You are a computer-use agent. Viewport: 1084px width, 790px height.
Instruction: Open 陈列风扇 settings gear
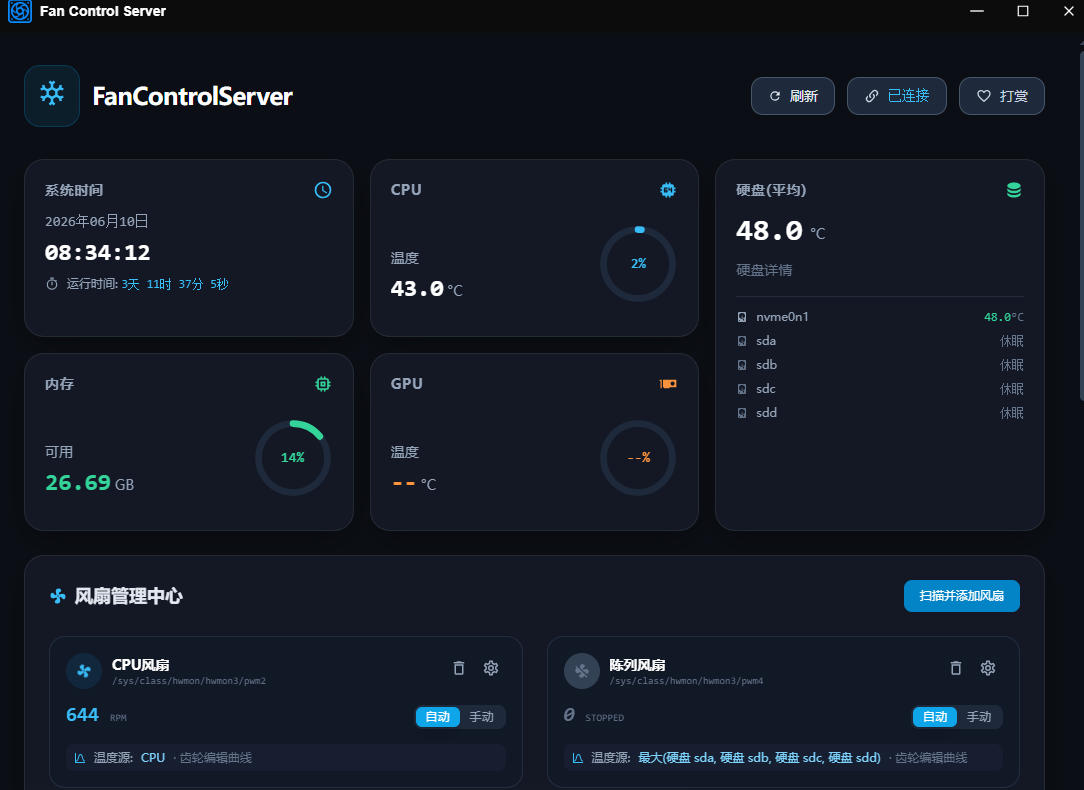tap(988, 668)
